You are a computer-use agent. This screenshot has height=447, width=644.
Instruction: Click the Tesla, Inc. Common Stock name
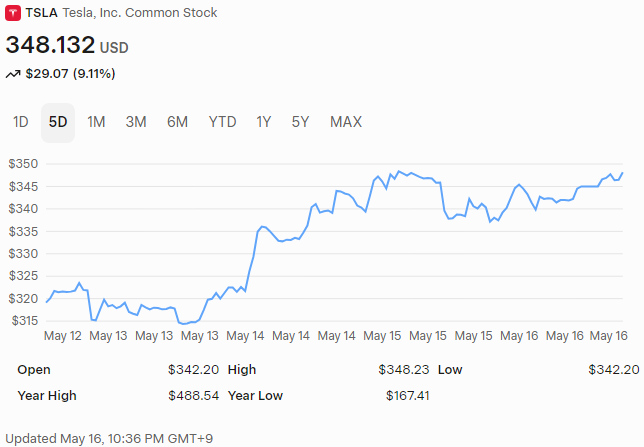tap(140, 13)
